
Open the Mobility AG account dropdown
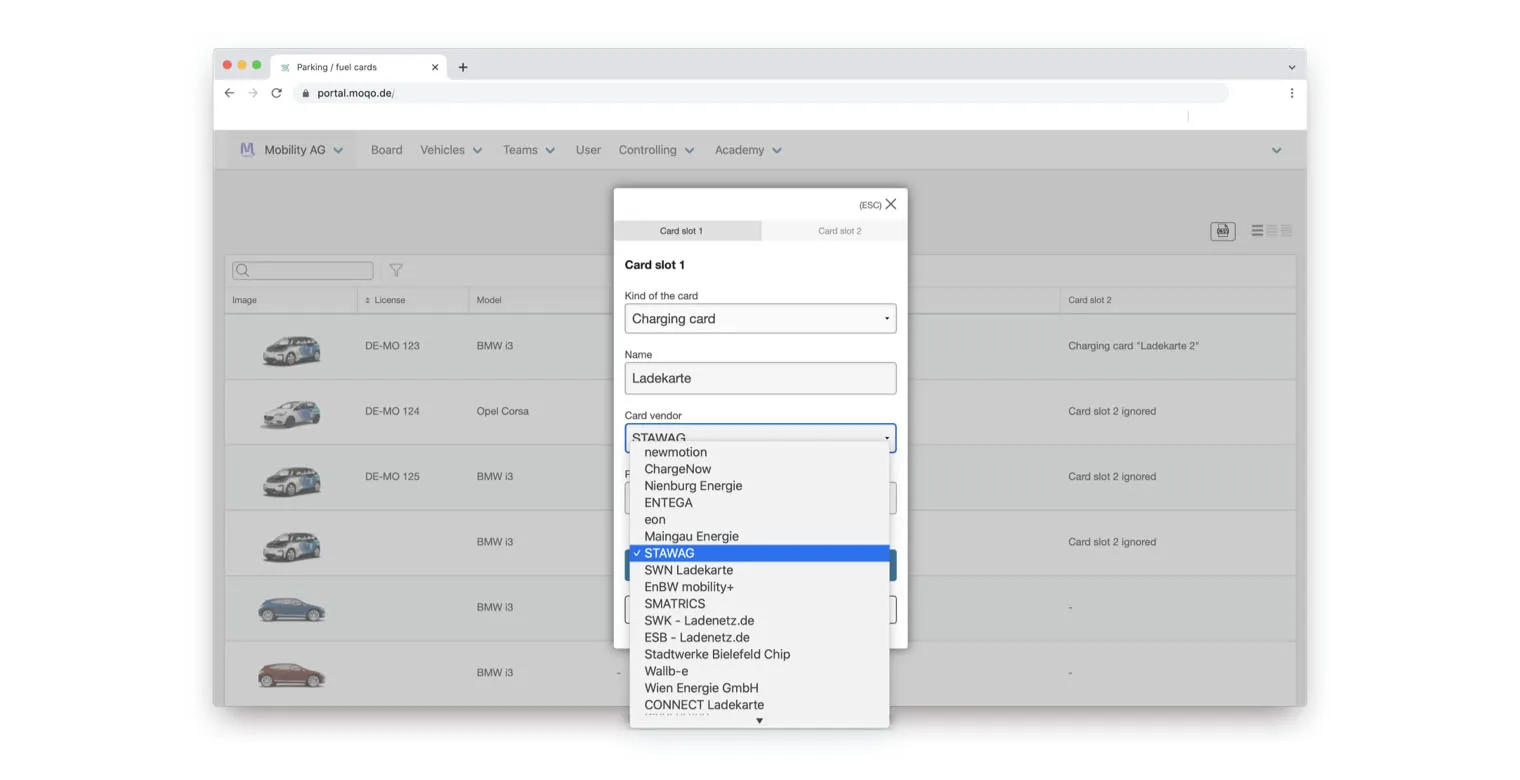coord(292,150)
